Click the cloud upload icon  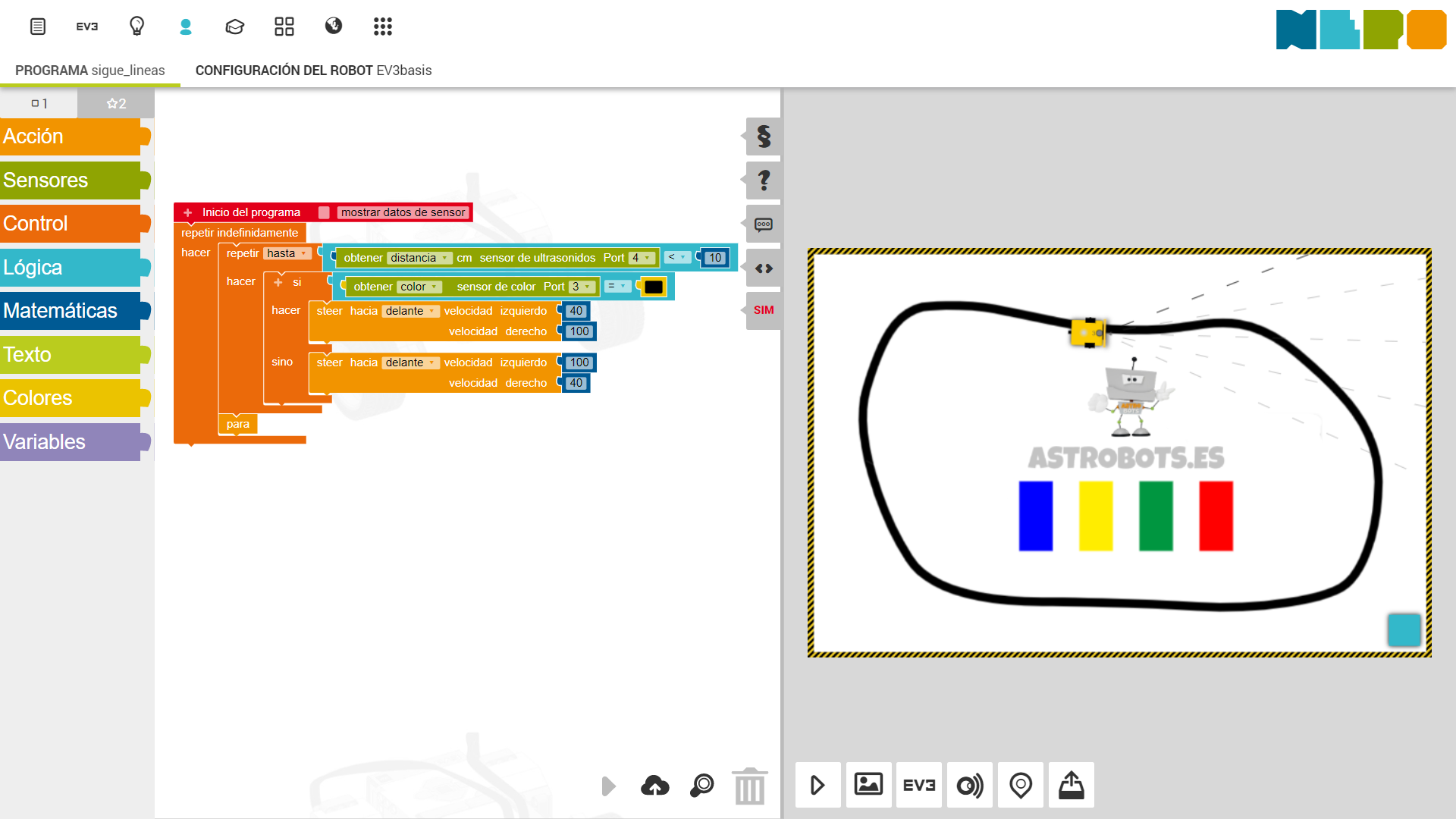click(655, 786)
